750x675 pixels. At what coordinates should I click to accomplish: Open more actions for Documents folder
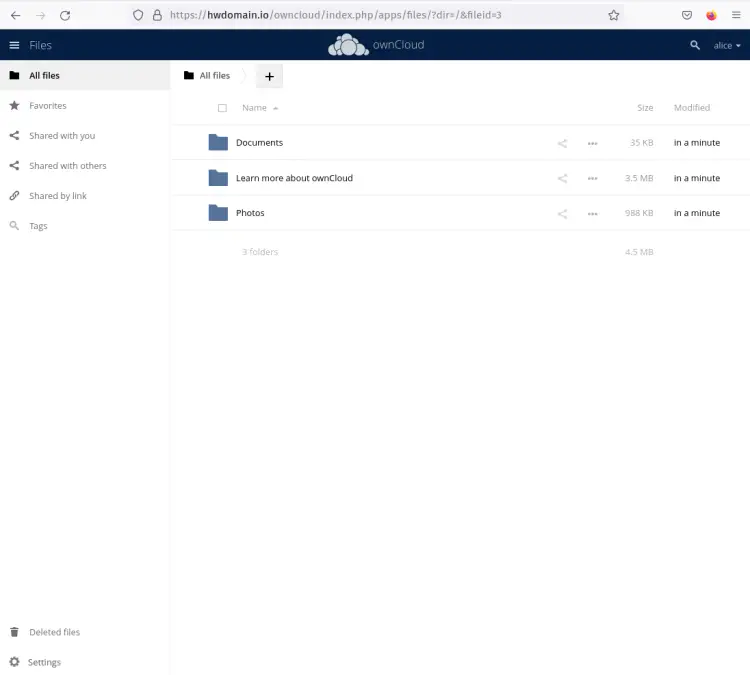(x=592, y=143)
